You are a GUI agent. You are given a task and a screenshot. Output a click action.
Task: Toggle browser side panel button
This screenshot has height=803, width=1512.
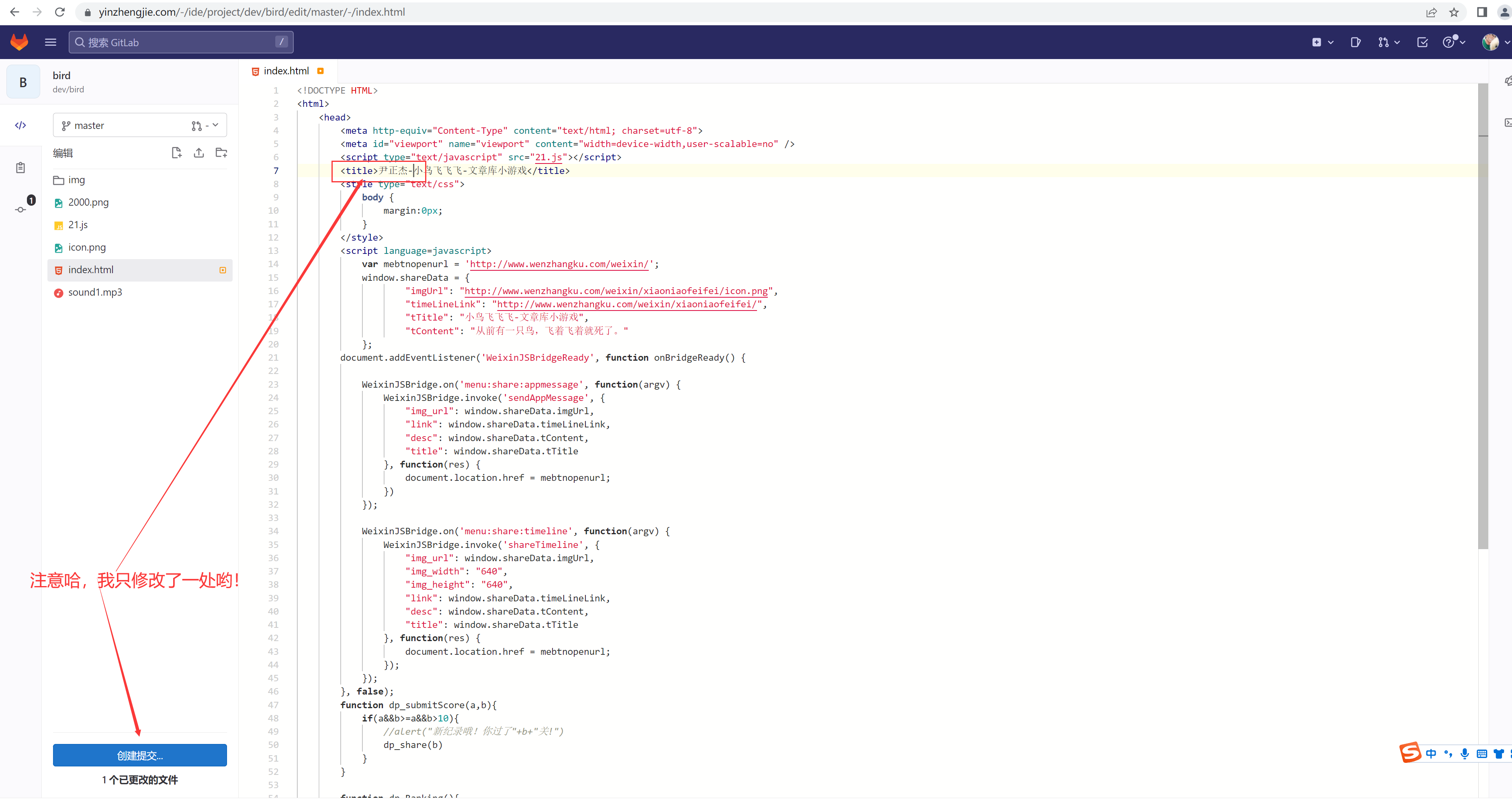(1482, 12)
